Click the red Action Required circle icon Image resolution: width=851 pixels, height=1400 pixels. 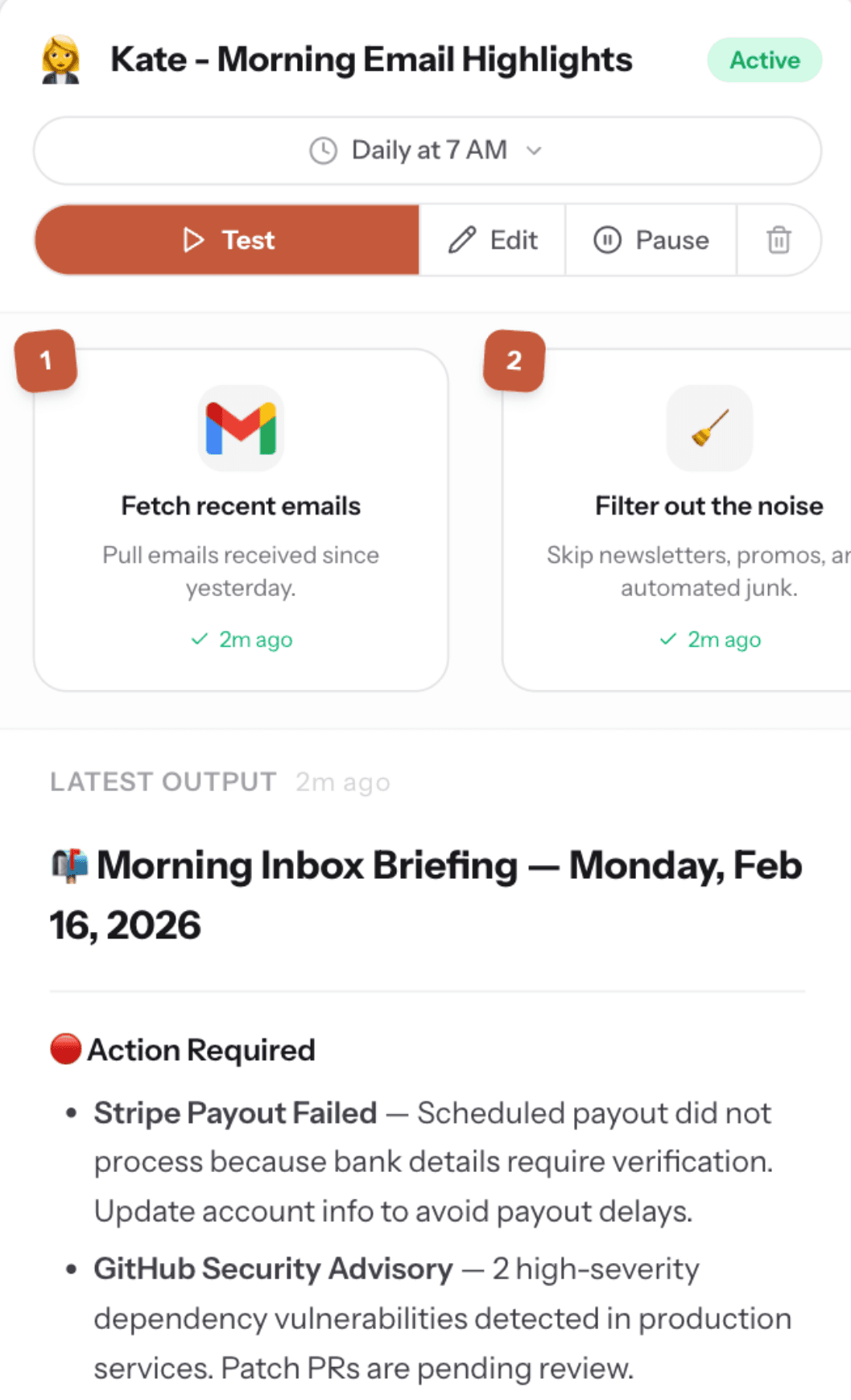[x=65, y=1050]
